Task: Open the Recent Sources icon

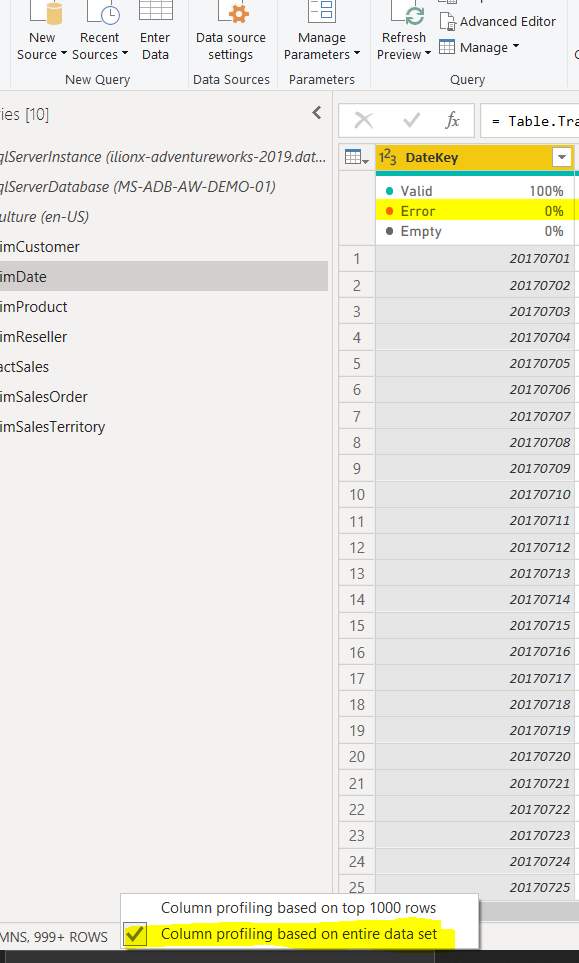Action: coord(103,12)
